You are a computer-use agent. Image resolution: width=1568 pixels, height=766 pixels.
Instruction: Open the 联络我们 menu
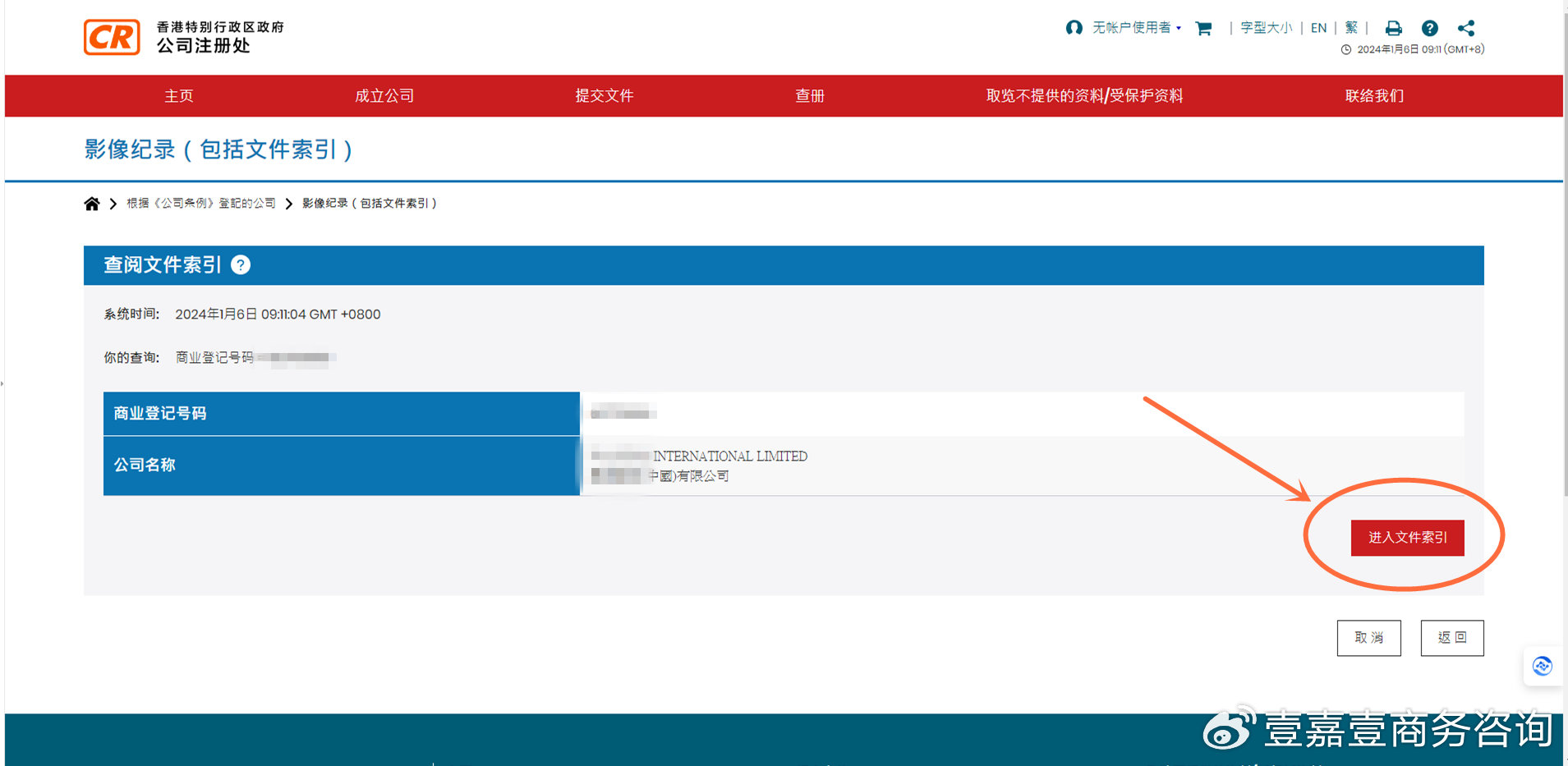[1374, 96]
